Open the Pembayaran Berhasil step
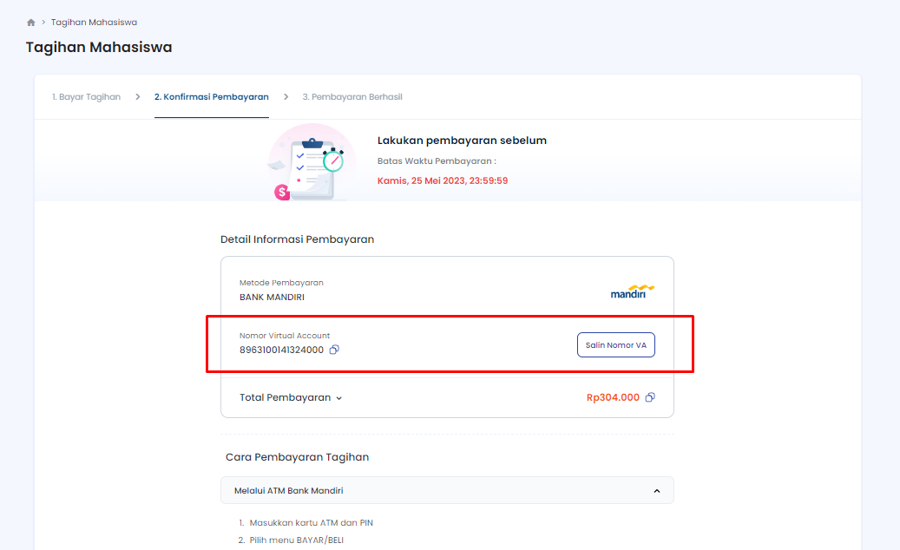The height and width of the screenshot is (550, 900). pyautogui.click(x=352, y=97)
